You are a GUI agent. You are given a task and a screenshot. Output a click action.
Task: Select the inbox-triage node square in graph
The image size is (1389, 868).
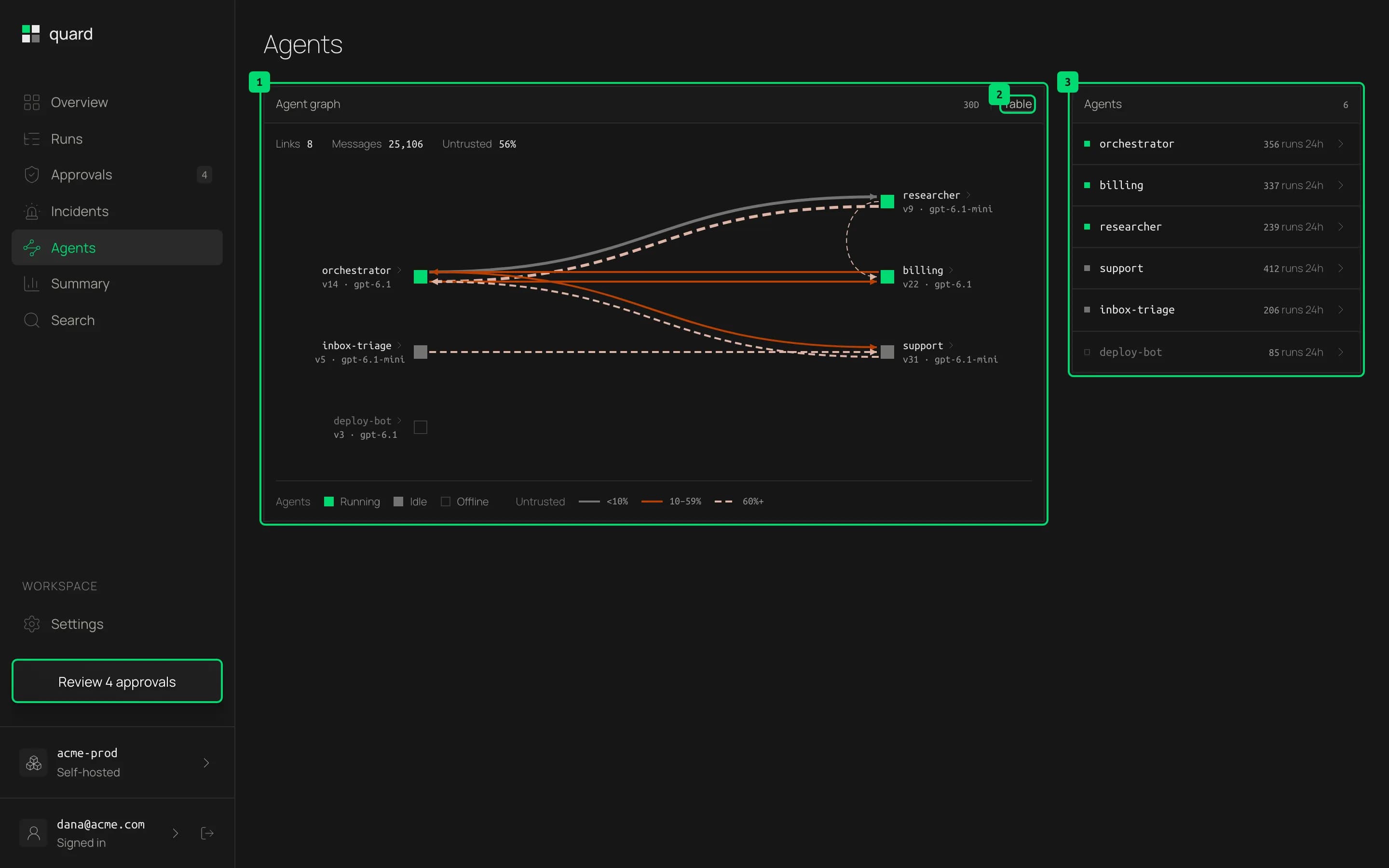[421, 352]
